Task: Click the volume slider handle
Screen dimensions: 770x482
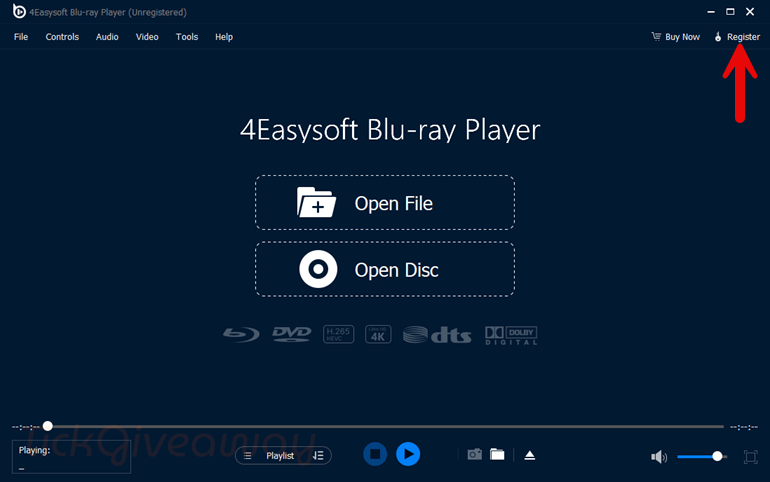Action: tap(717, 456)
